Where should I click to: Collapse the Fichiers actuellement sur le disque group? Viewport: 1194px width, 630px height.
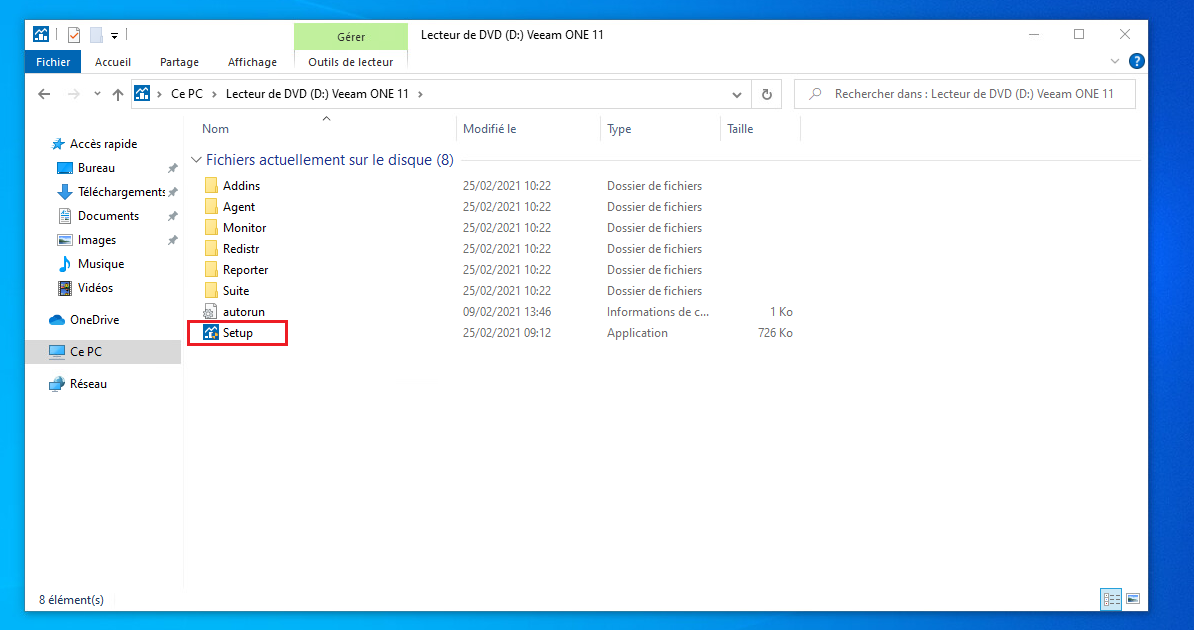coord(196,160)
